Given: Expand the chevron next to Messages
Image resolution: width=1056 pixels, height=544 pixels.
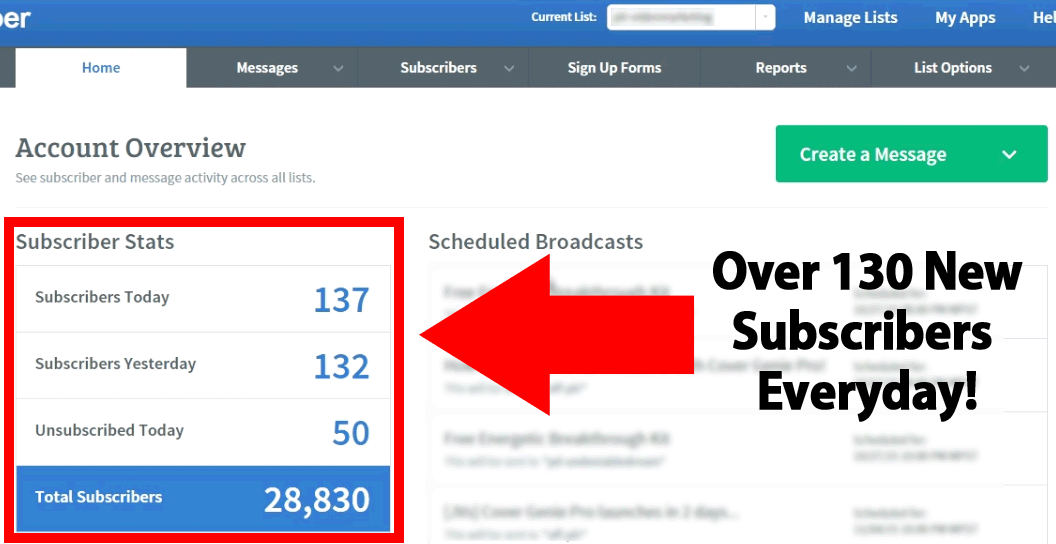Looking at the screenshot, I should (x=338, y=68).
